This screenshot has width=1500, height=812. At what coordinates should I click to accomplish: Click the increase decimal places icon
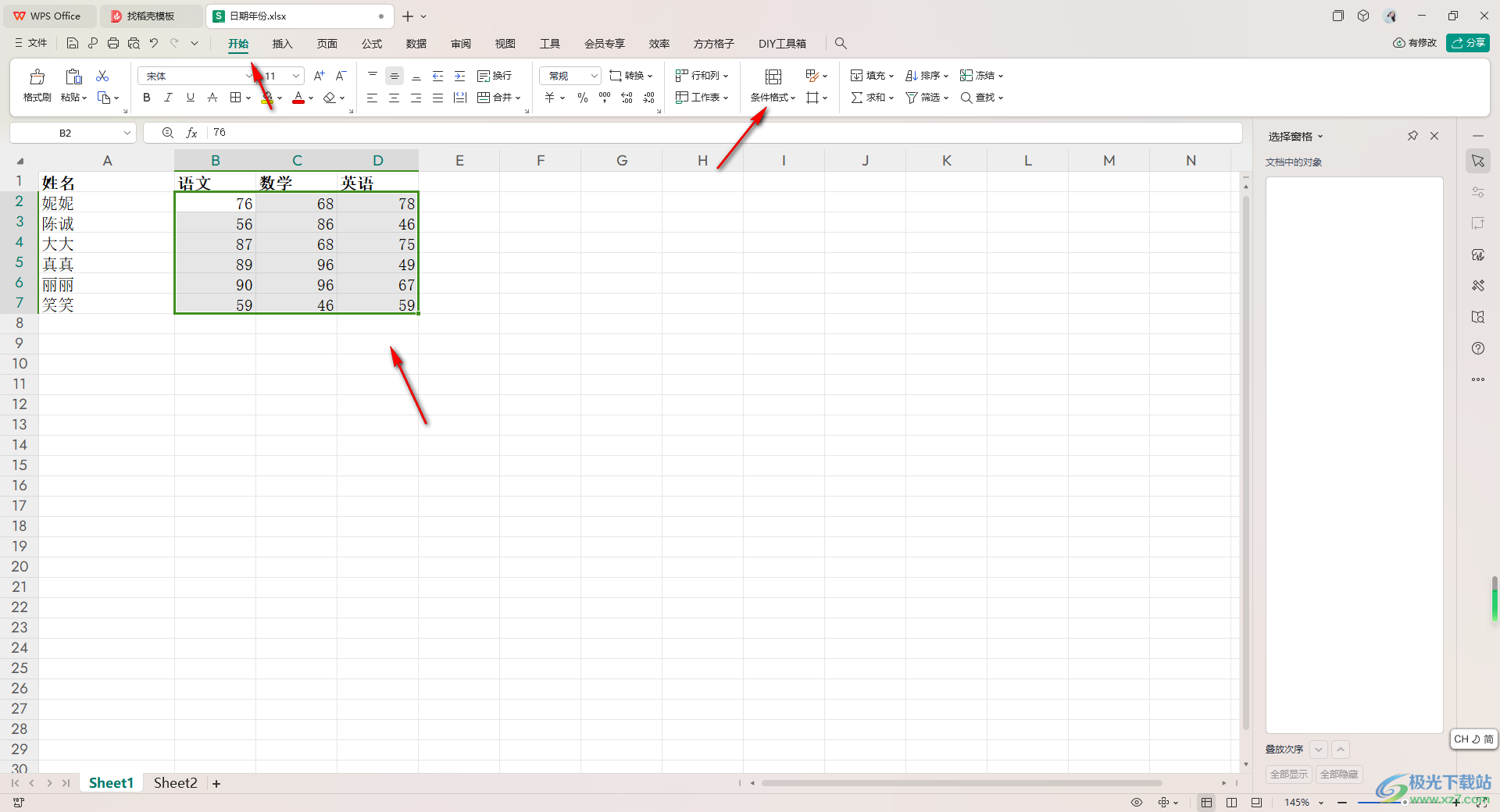(627, 98)
